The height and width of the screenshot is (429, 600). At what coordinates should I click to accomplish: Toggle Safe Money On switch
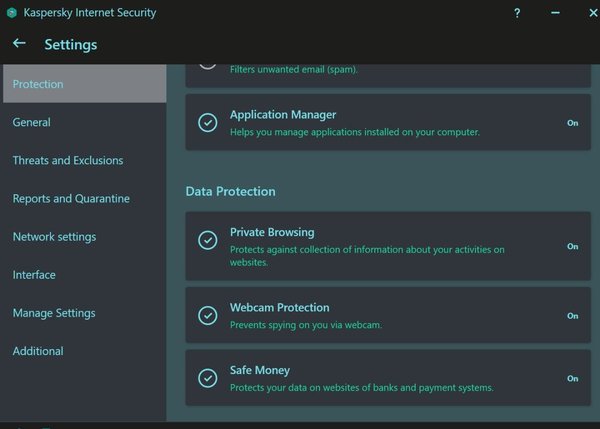(572, 379)
